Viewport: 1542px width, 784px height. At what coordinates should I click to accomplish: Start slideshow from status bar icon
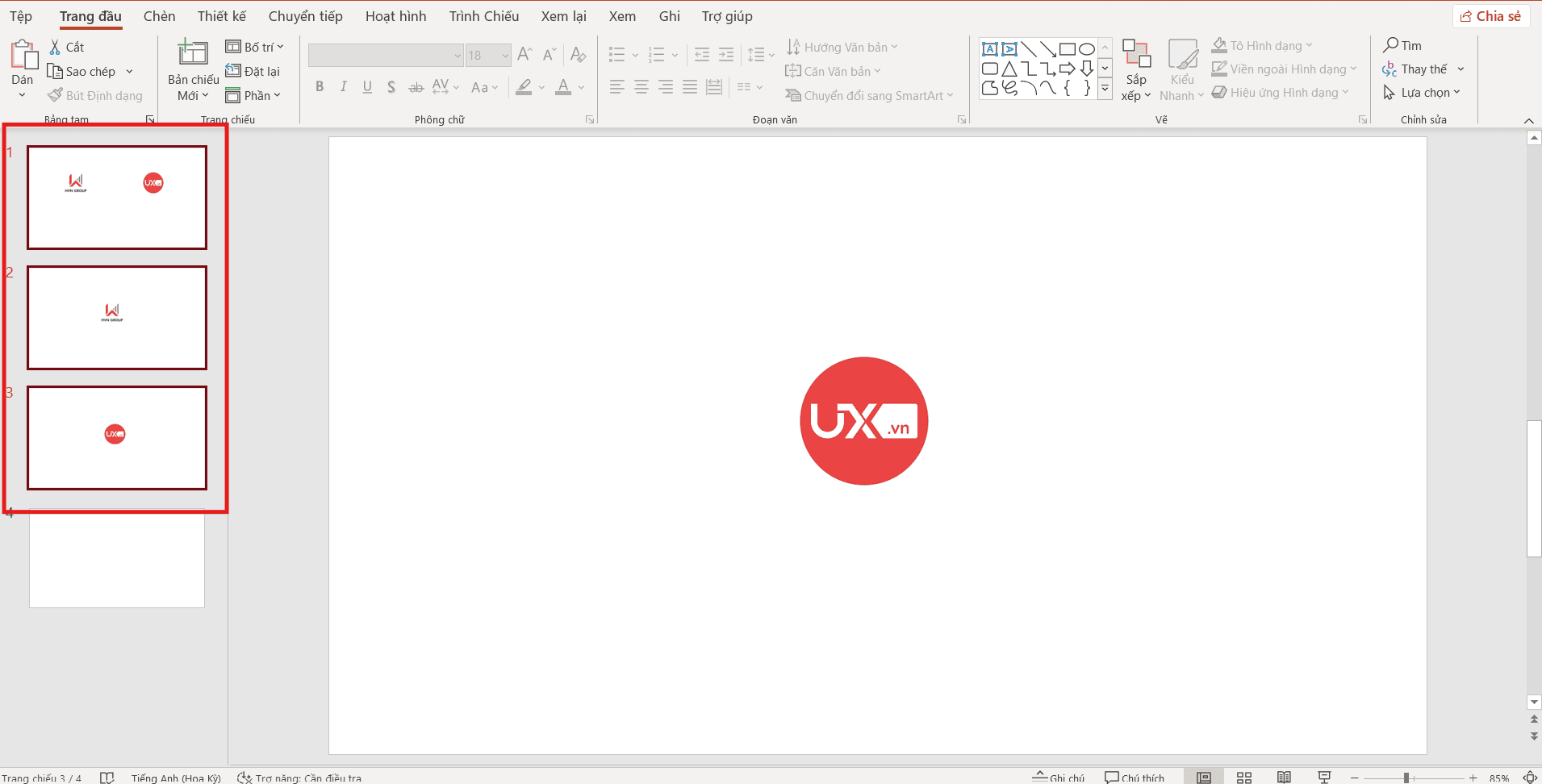tap(1324, 777)
